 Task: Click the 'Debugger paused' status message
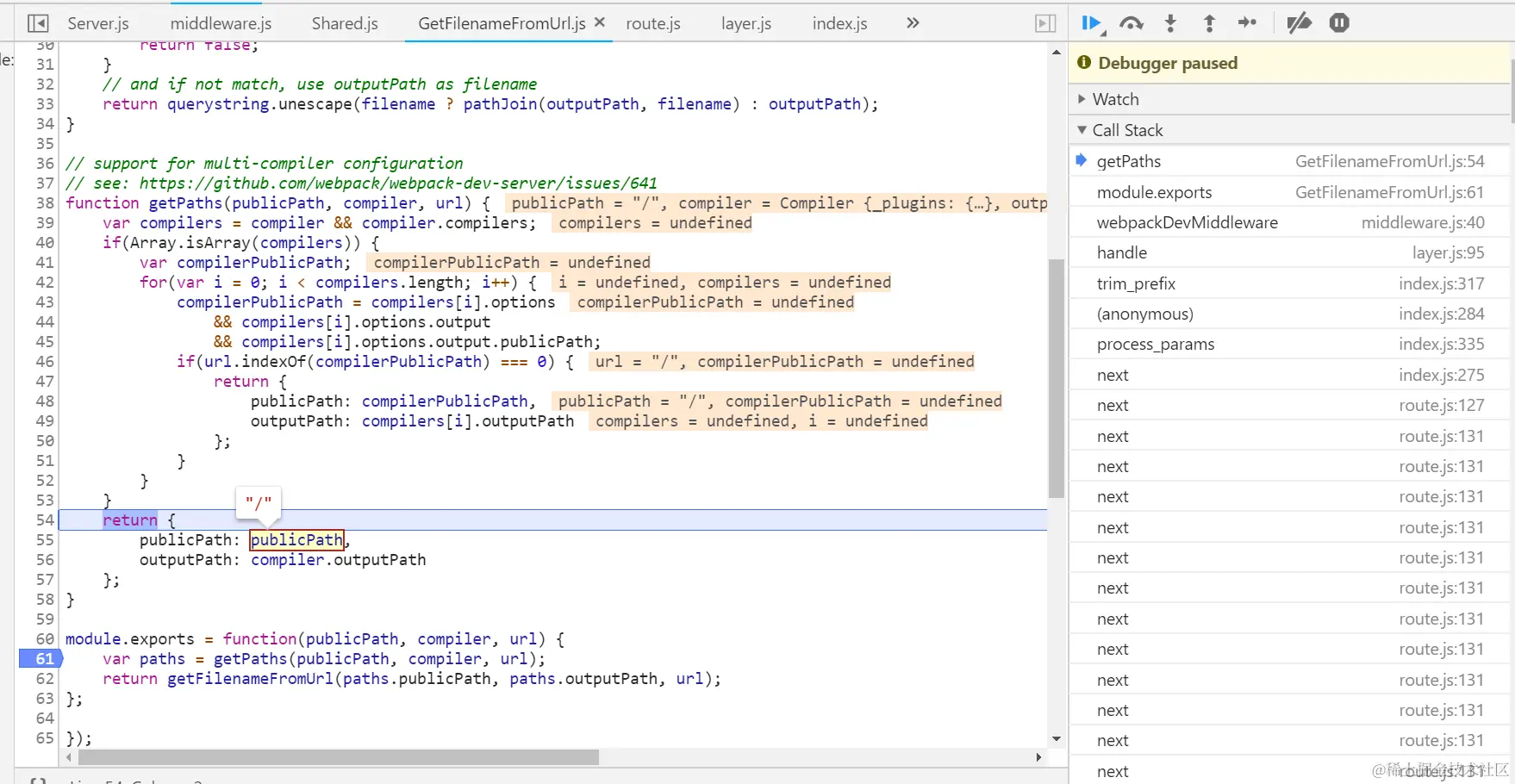[x=1168, y=63]
